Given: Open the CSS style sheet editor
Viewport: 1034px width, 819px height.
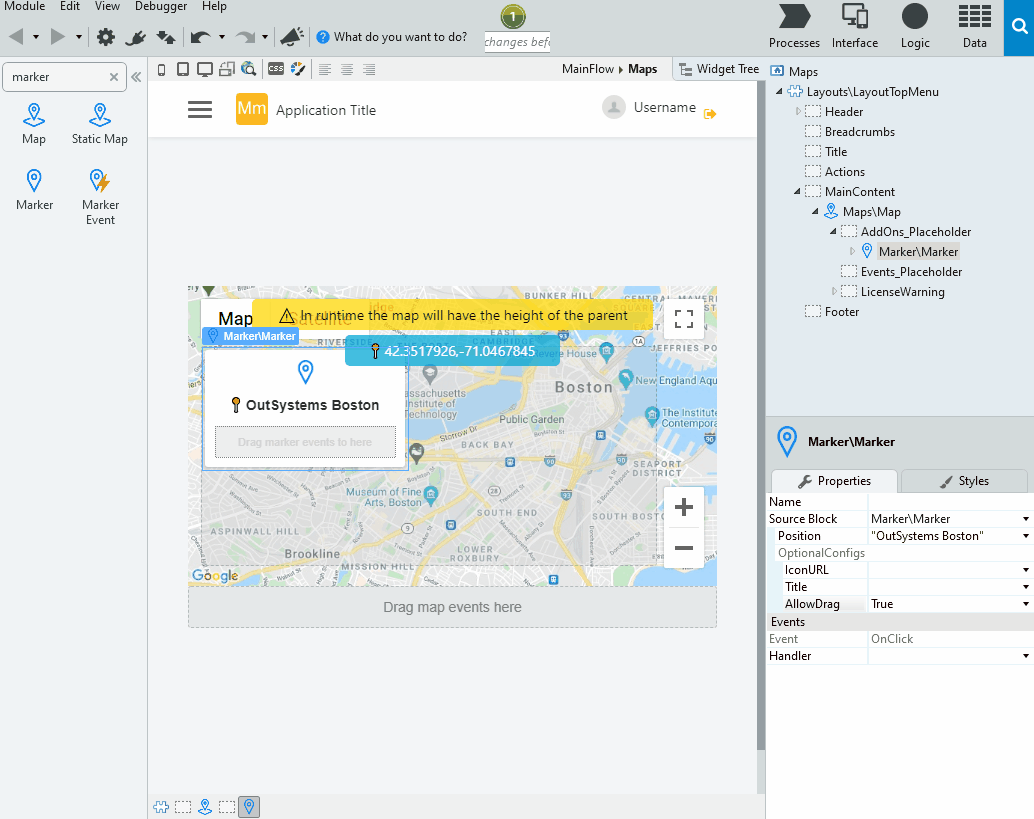Looking at the screenshot, I should tap(276, 69).
